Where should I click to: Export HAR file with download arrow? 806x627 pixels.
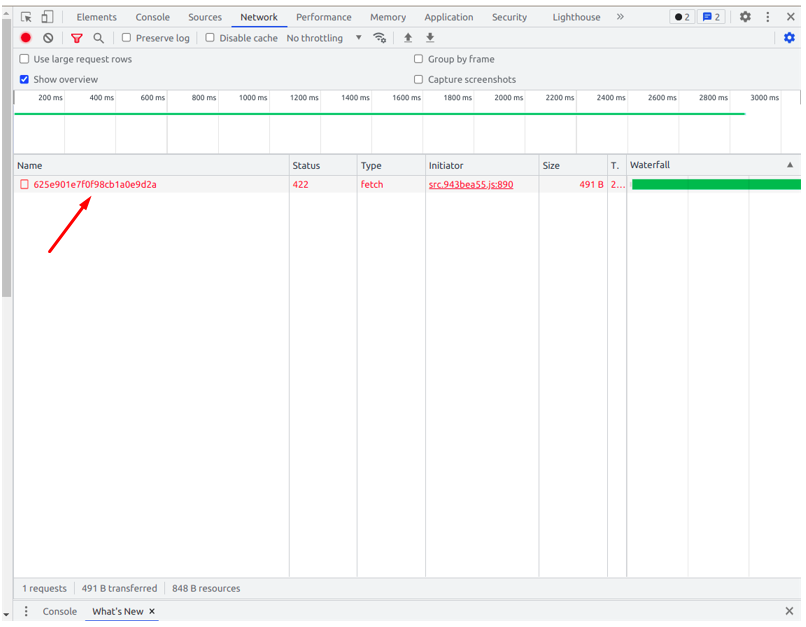coord(430,38)
